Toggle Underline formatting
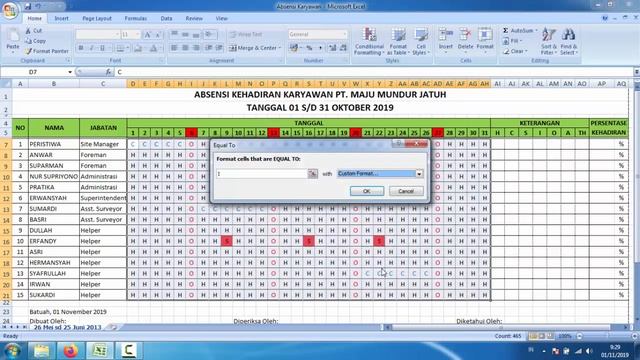 click(x=102, y=48)
